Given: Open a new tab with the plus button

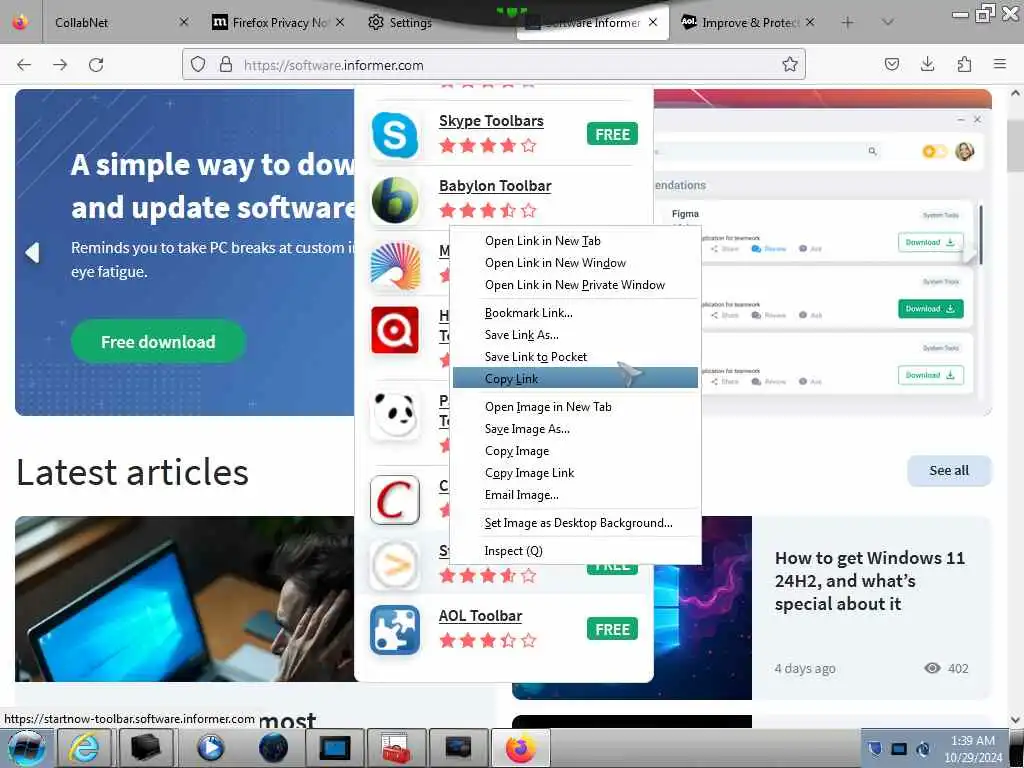Looking at the screenshot, I should tap(848, 23).
